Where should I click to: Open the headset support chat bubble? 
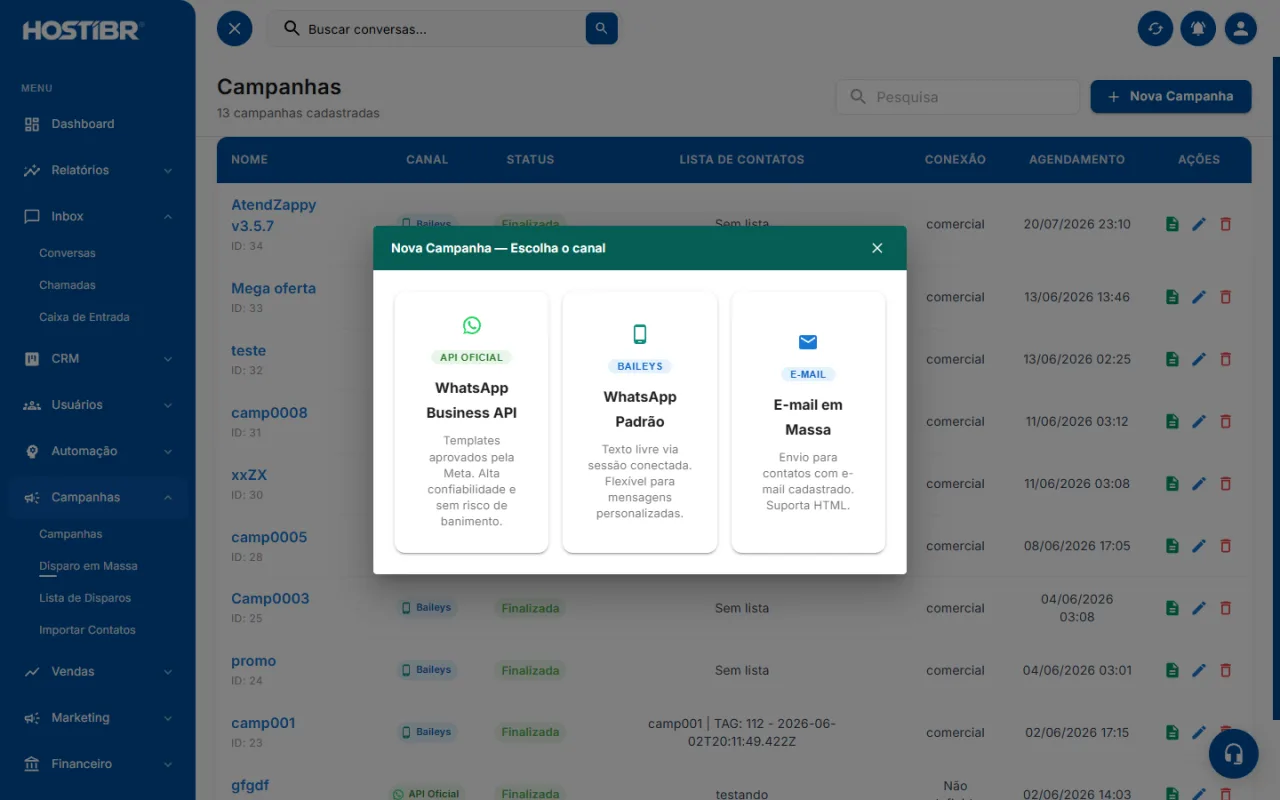(1234, 753)
